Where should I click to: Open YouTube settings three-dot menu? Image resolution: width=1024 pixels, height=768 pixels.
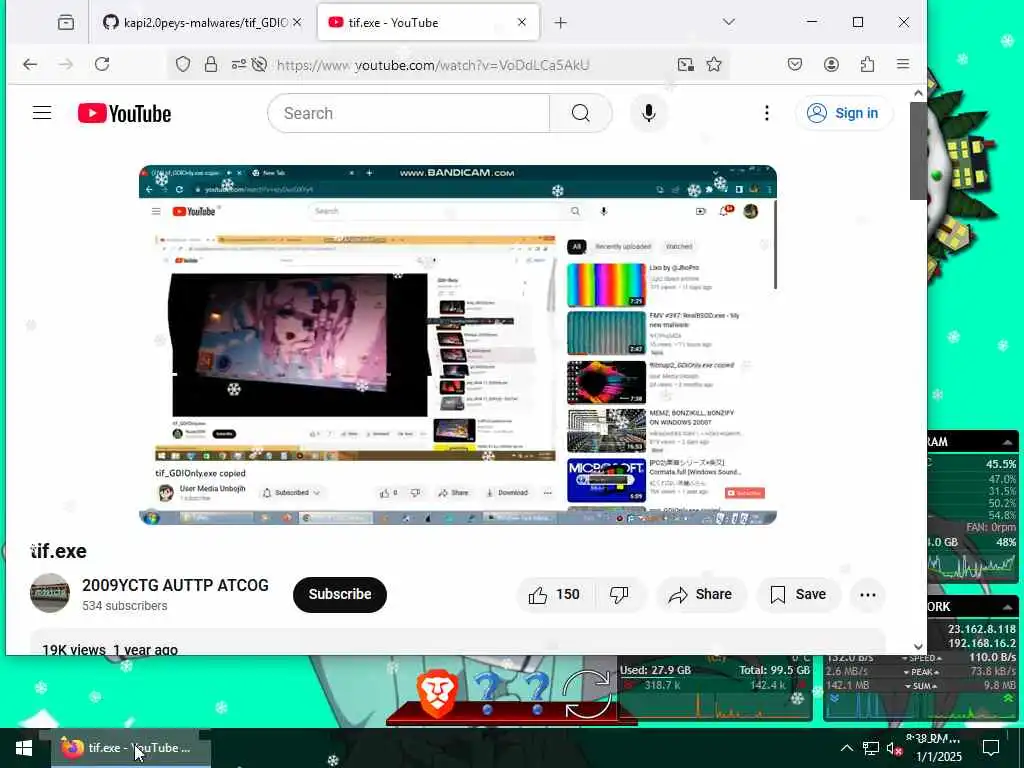point(767,113)
